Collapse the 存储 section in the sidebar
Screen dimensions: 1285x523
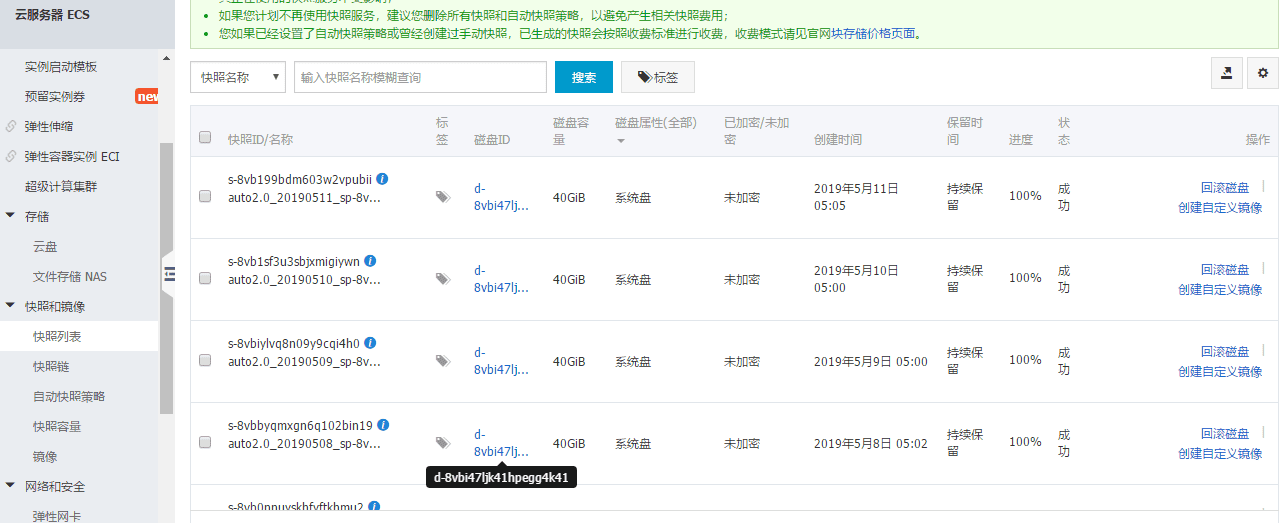(11, 216)
